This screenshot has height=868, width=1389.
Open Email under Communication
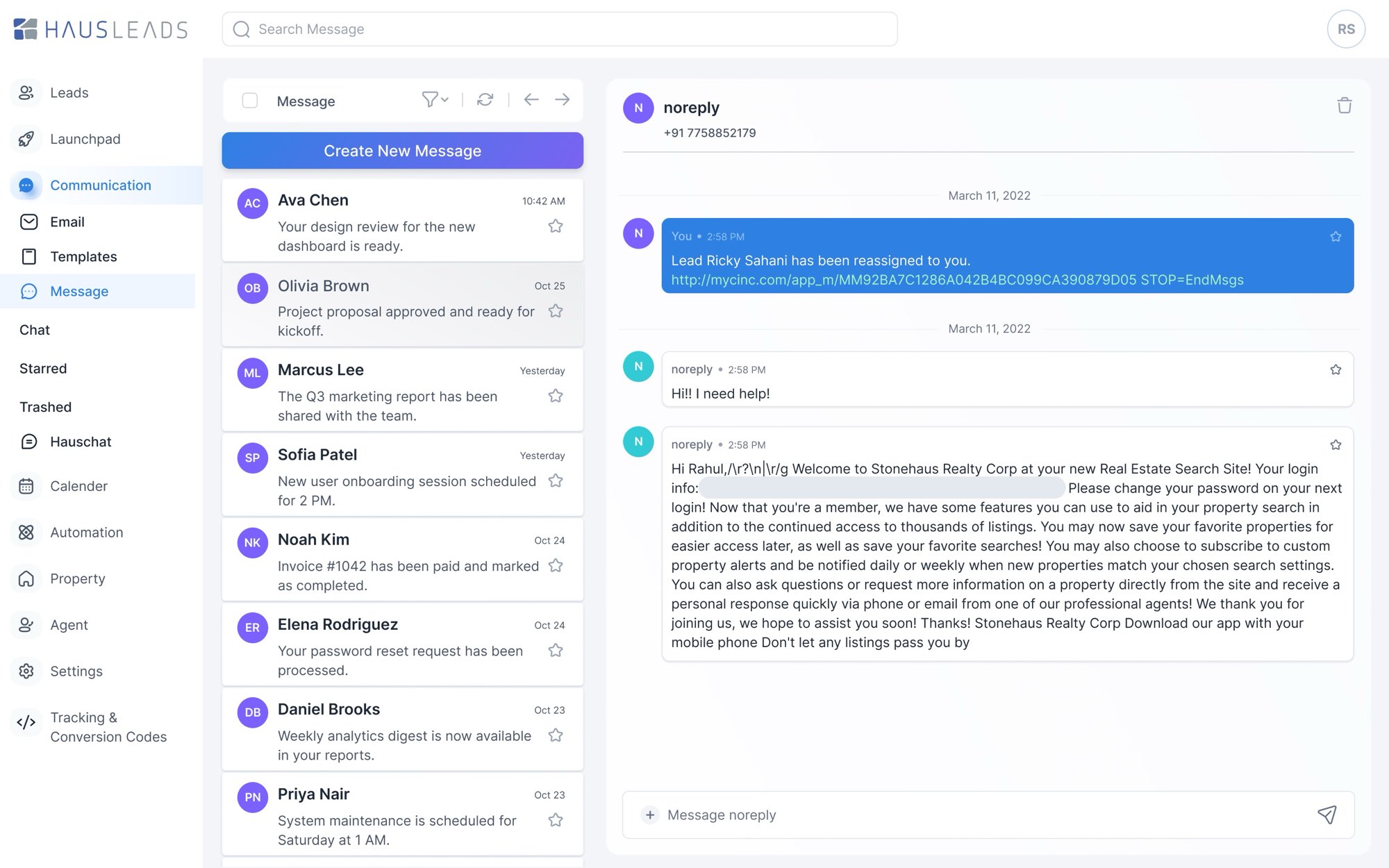[67, 222]
